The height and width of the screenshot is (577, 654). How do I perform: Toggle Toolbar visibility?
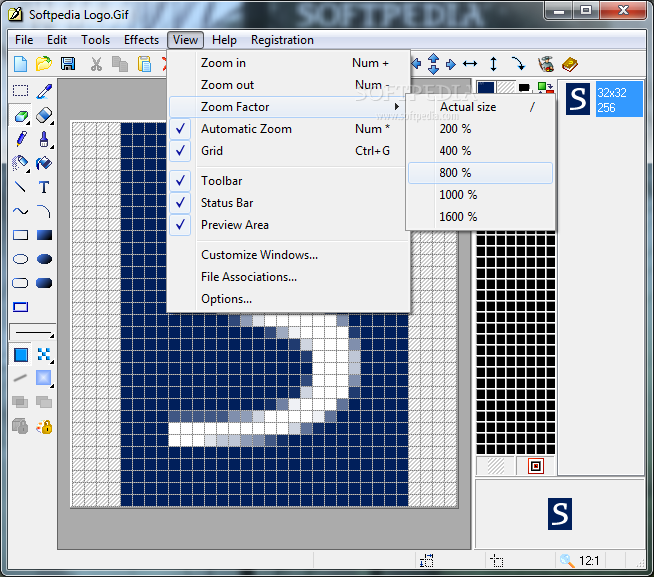[x=288, y=181]
